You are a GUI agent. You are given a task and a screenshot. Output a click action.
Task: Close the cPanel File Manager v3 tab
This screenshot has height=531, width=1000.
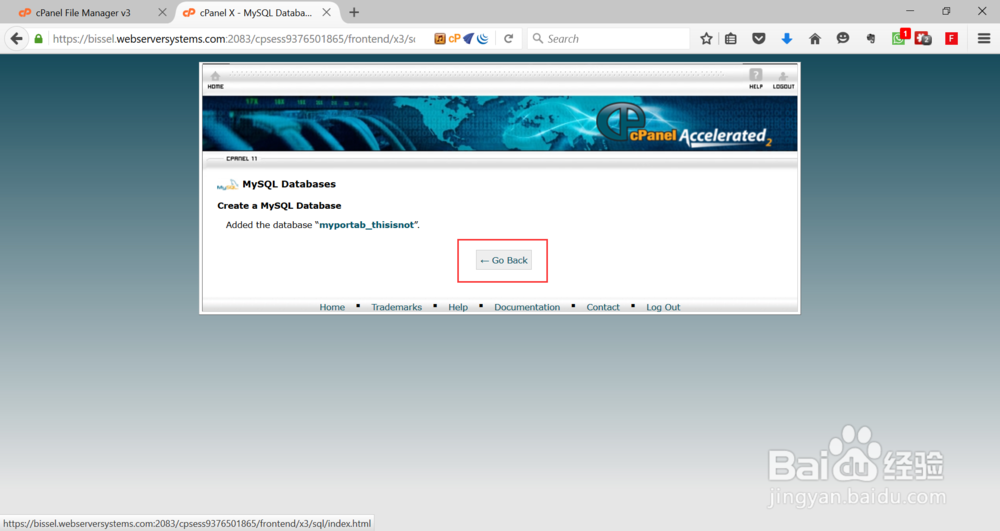tap(162, 13)
